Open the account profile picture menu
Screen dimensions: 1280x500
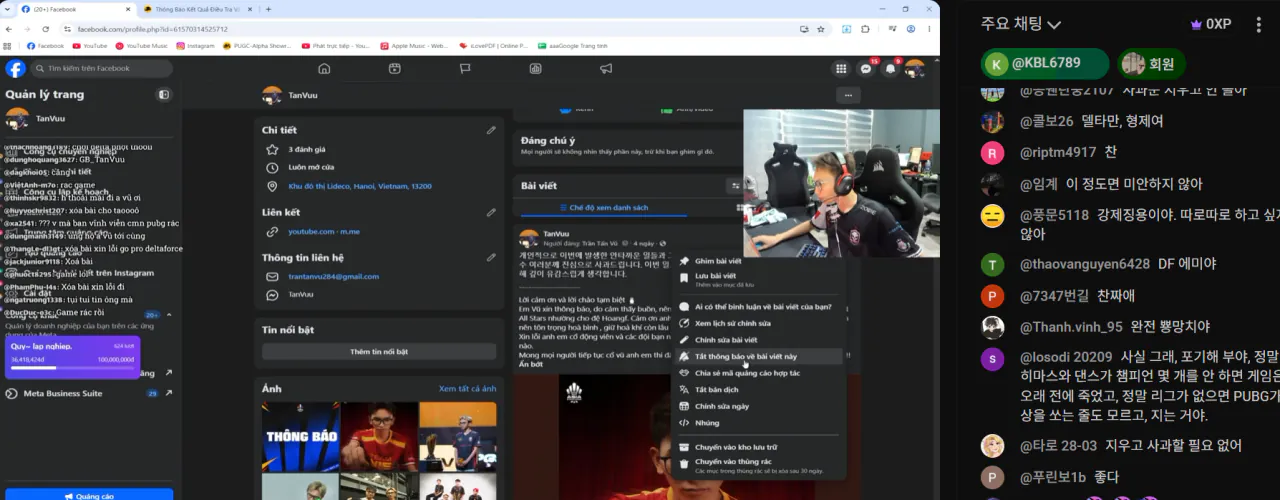915,69
